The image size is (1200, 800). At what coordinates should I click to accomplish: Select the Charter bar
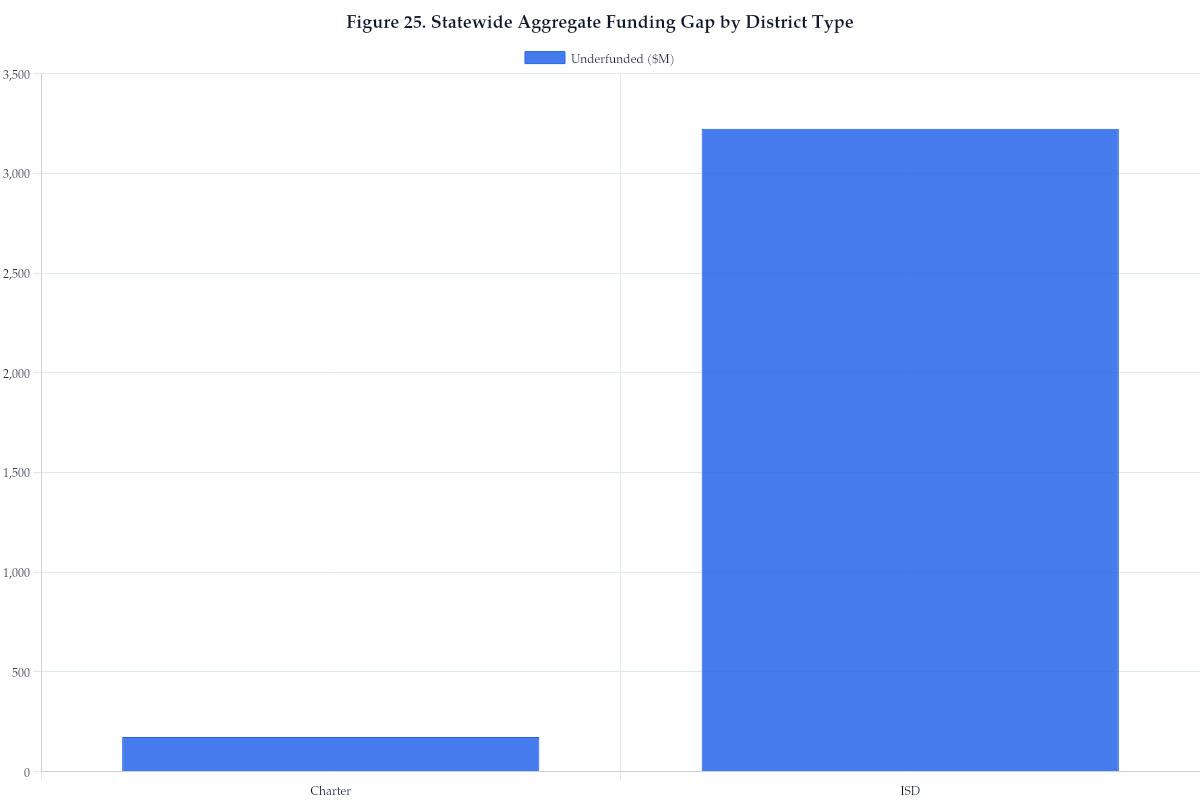tap(330, 755)
